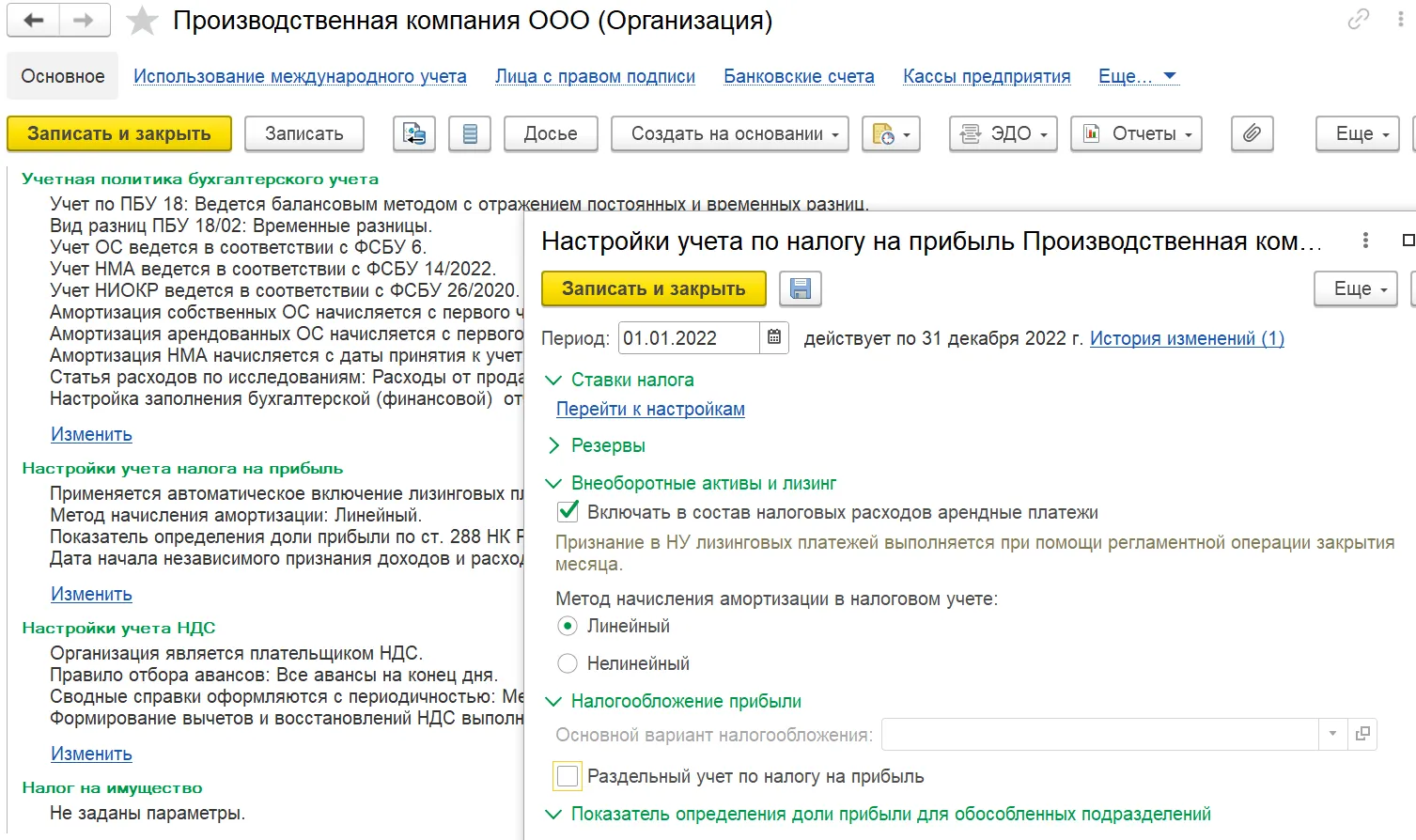The image size is (1416, 840).
Task: Click Изменить under accounting policy section
Action: pyautogui.click(x=91, y=434)
